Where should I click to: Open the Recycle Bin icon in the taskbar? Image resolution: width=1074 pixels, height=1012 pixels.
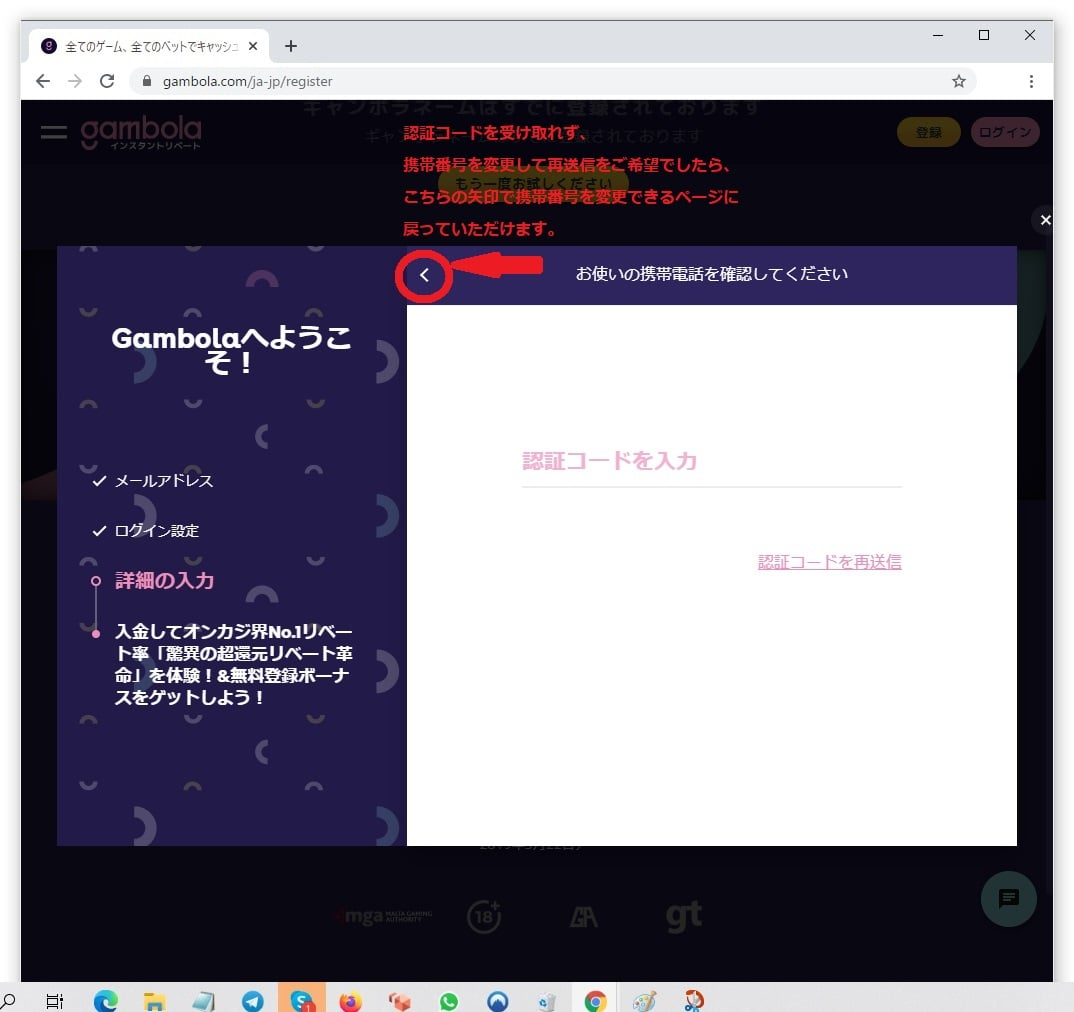point(547,1001)
